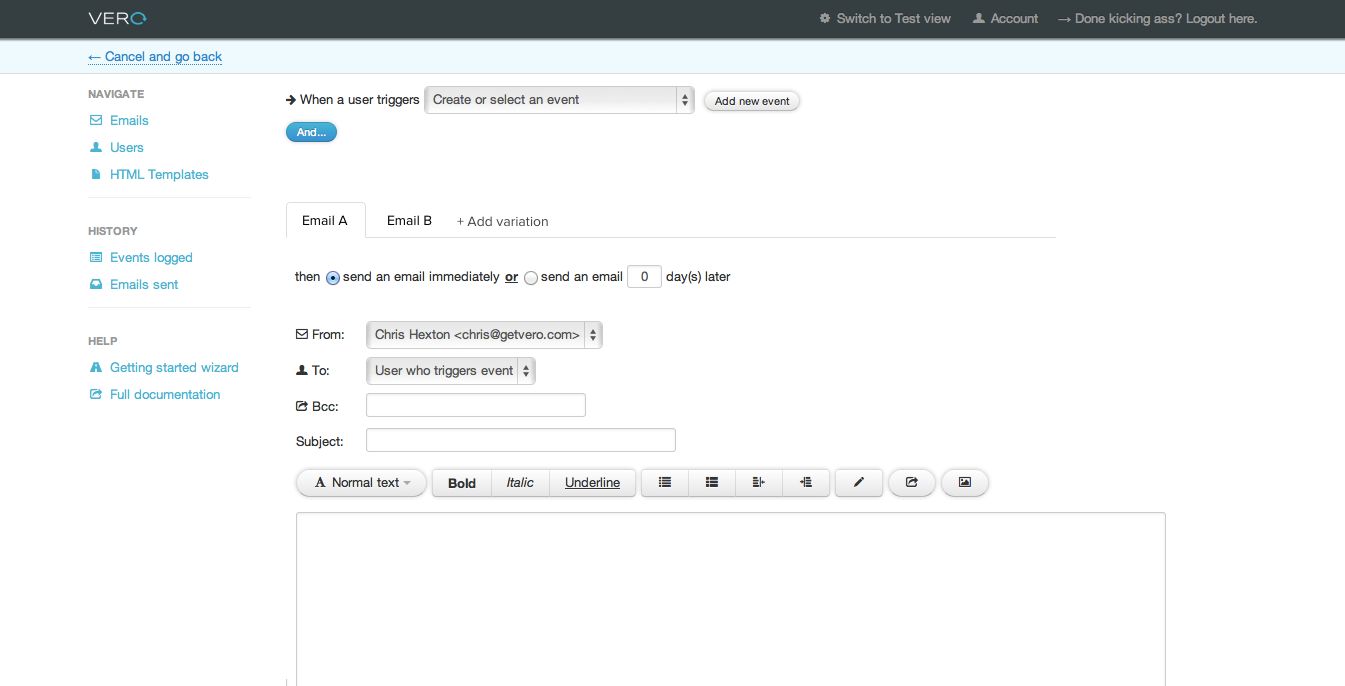Click the unordered list icon in editor toolbar
The width and height of the screenshot is (1345, 686).
pyautogui.click(x=665, y=483)
